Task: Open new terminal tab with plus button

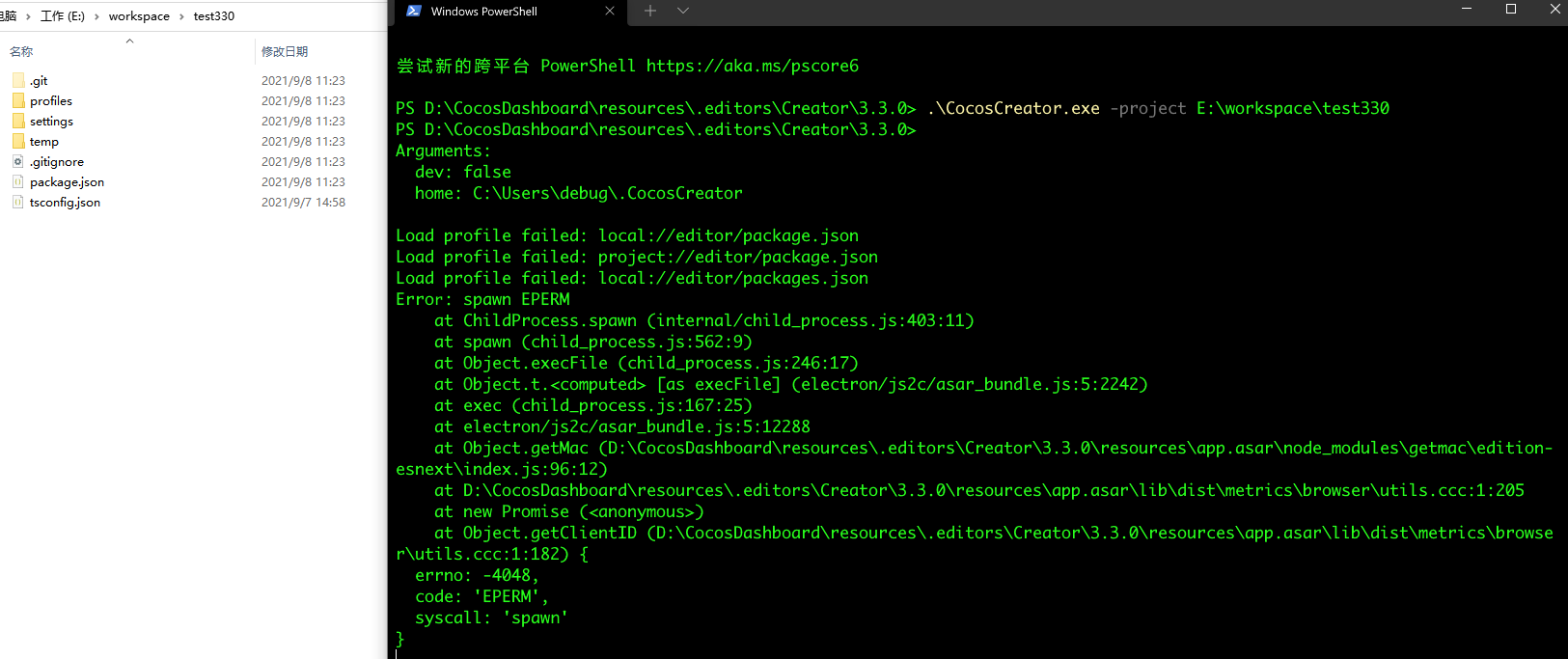Action: coord(650,11)
